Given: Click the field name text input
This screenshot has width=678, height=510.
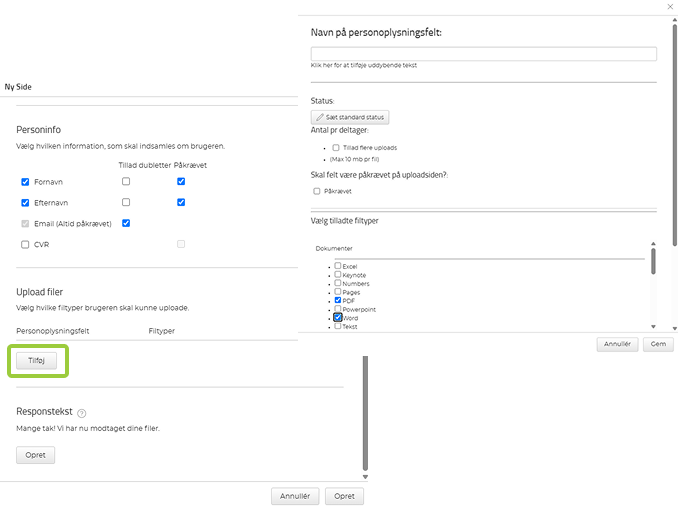Looking at the screenshot, I should click(483, 53).
